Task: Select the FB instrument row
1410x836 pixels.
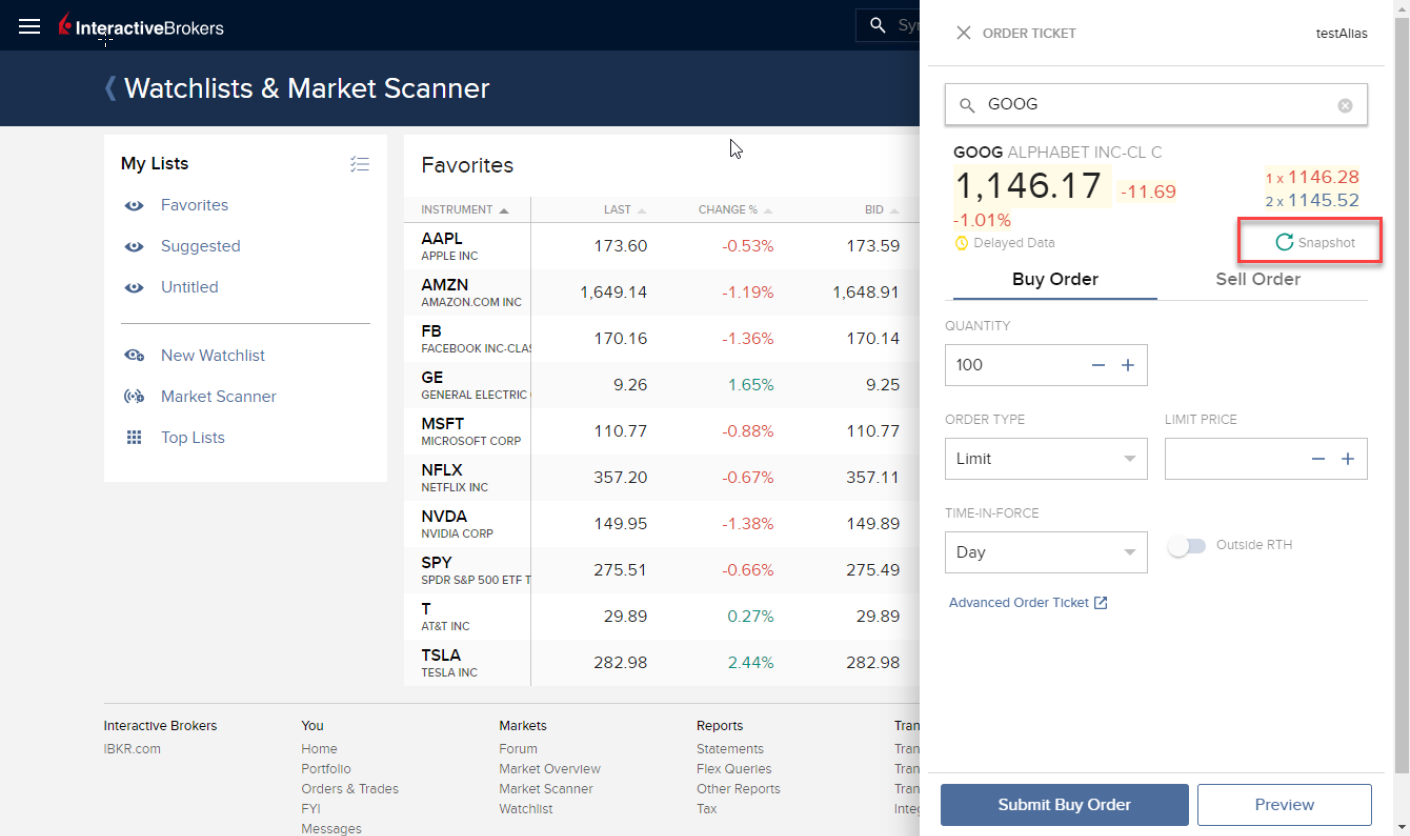Action: [660, 339]
